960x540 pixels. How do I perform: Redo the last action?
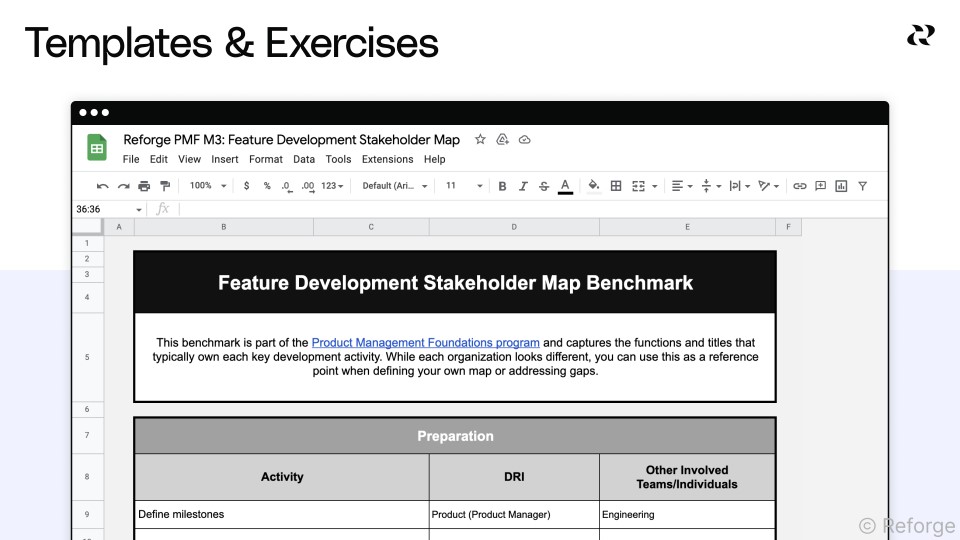(124, 186)
